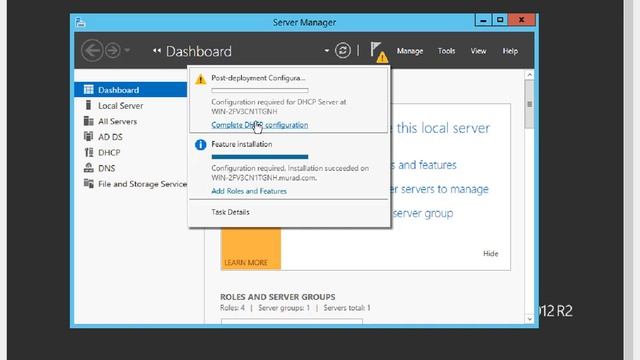Image resolution: width=640 pixels, height=360 pixels.
Task: Click the warning icon beside Post-deployment Configuration
Action: [x=200, y=79]
